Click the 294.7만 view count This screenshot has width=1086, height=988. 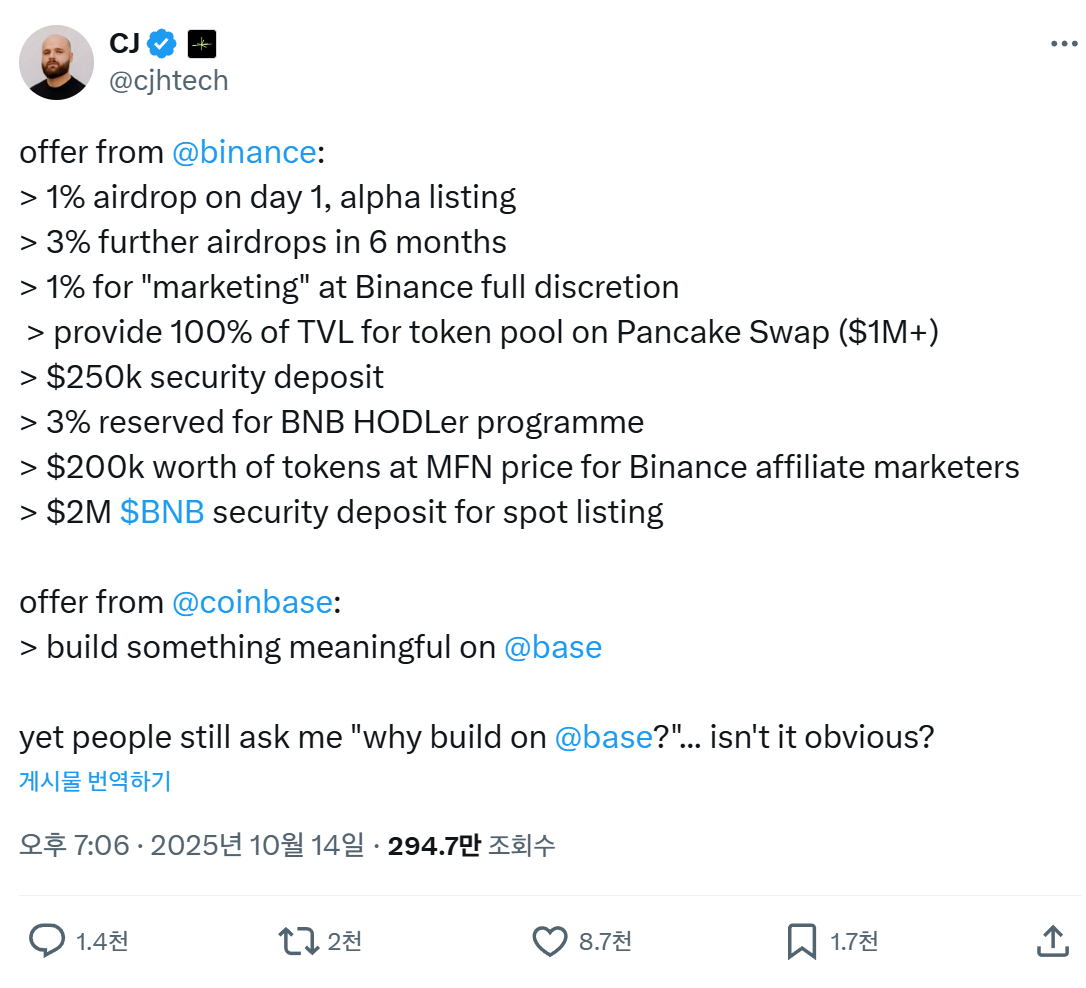point(434,846)
